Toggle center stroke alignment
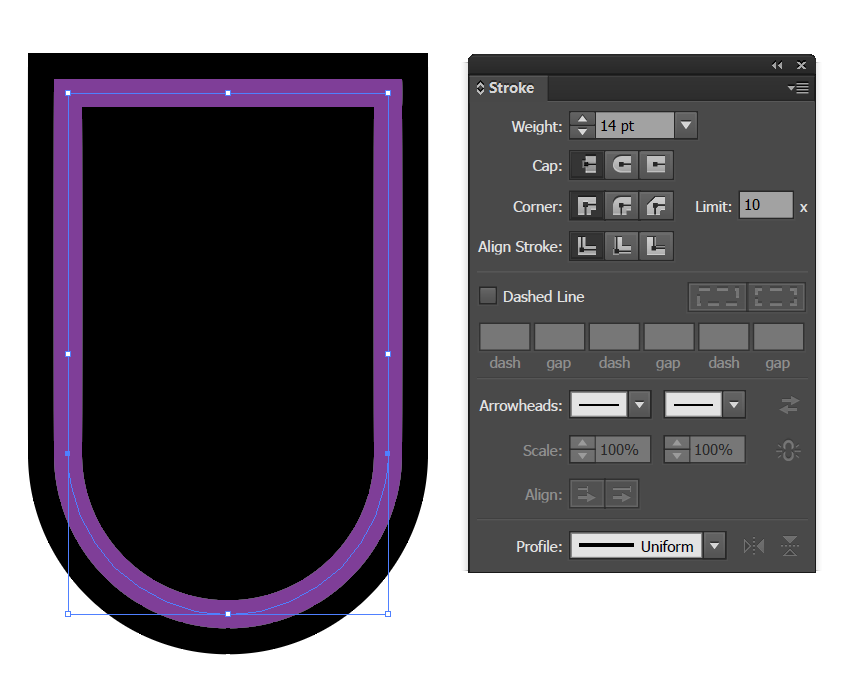The image size is (859, 693). [x=621, y=246]
